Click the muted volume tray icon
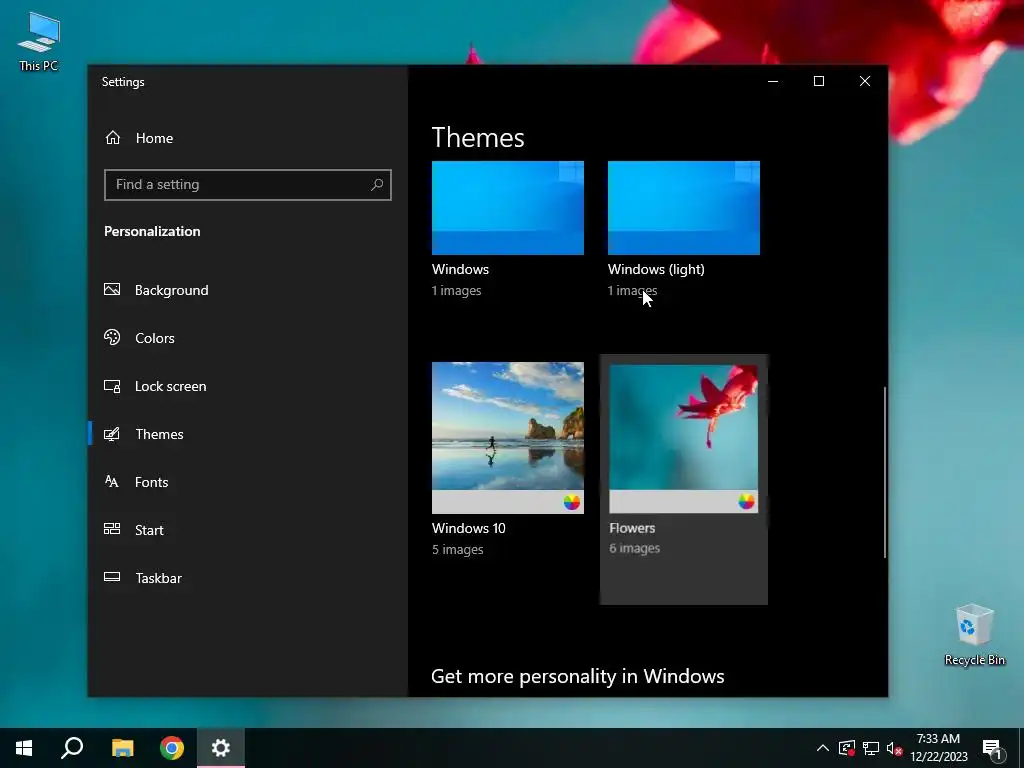 pos(895,748)
